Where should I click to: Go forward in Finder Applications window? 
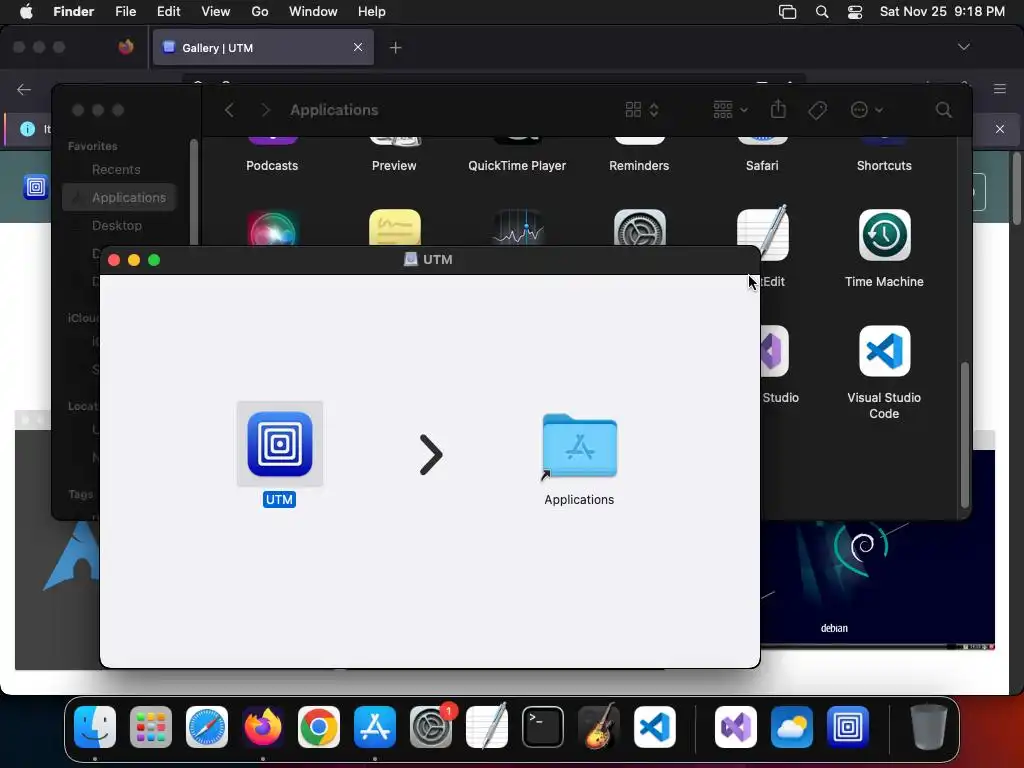265,110
